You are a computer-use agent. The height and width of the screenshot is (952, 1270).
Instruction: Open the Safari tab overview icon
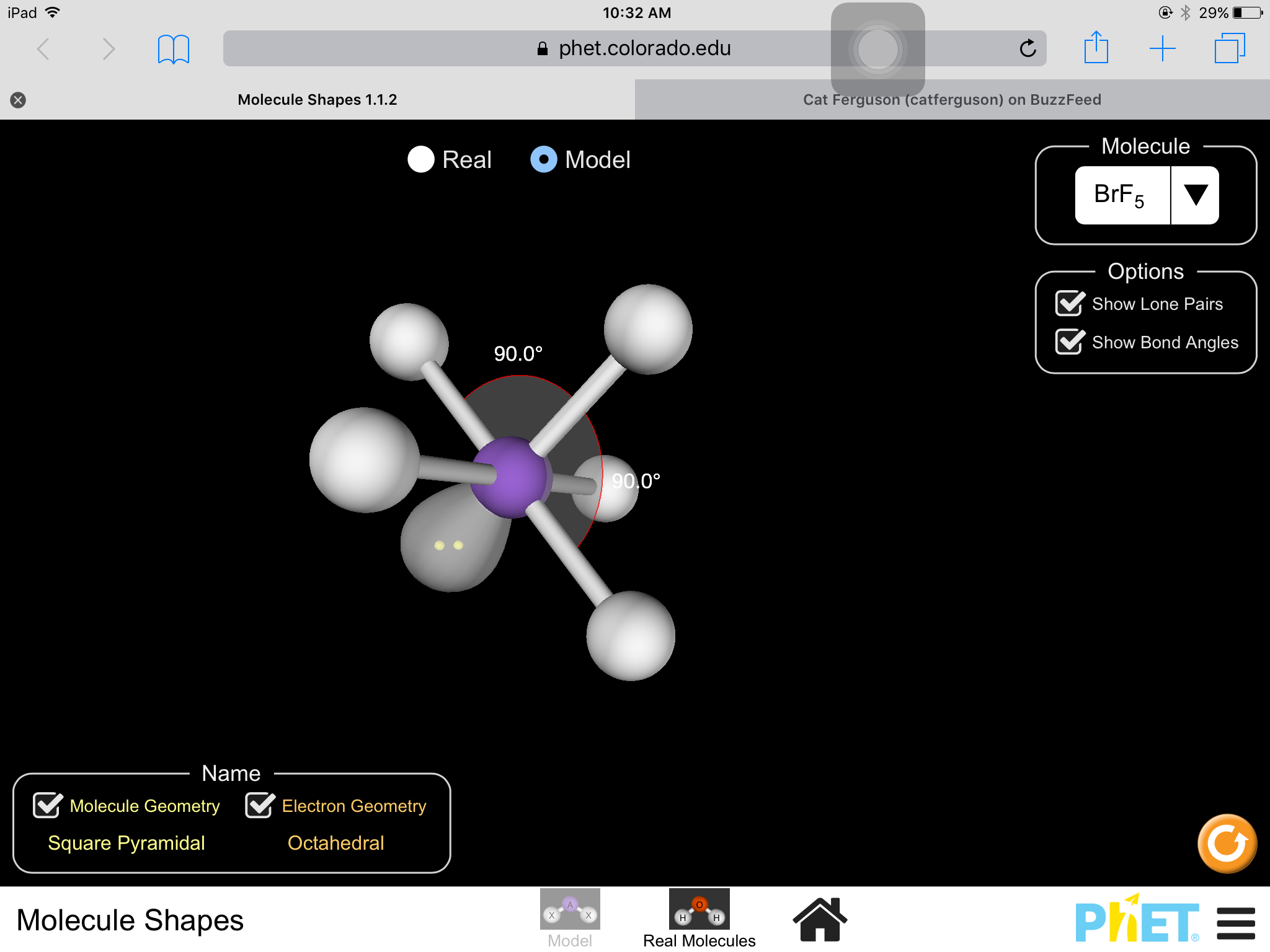tap(1229, 48)
